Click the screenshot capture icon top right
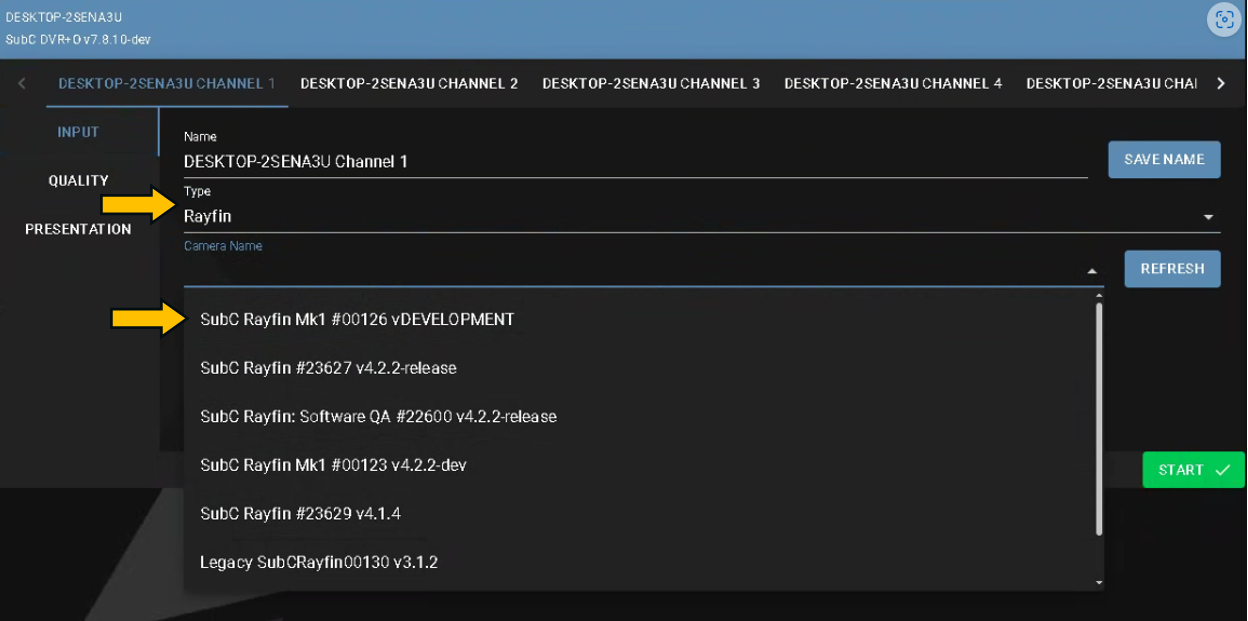The height and width of the screenshot is (621, 1248). [1223, 20]
